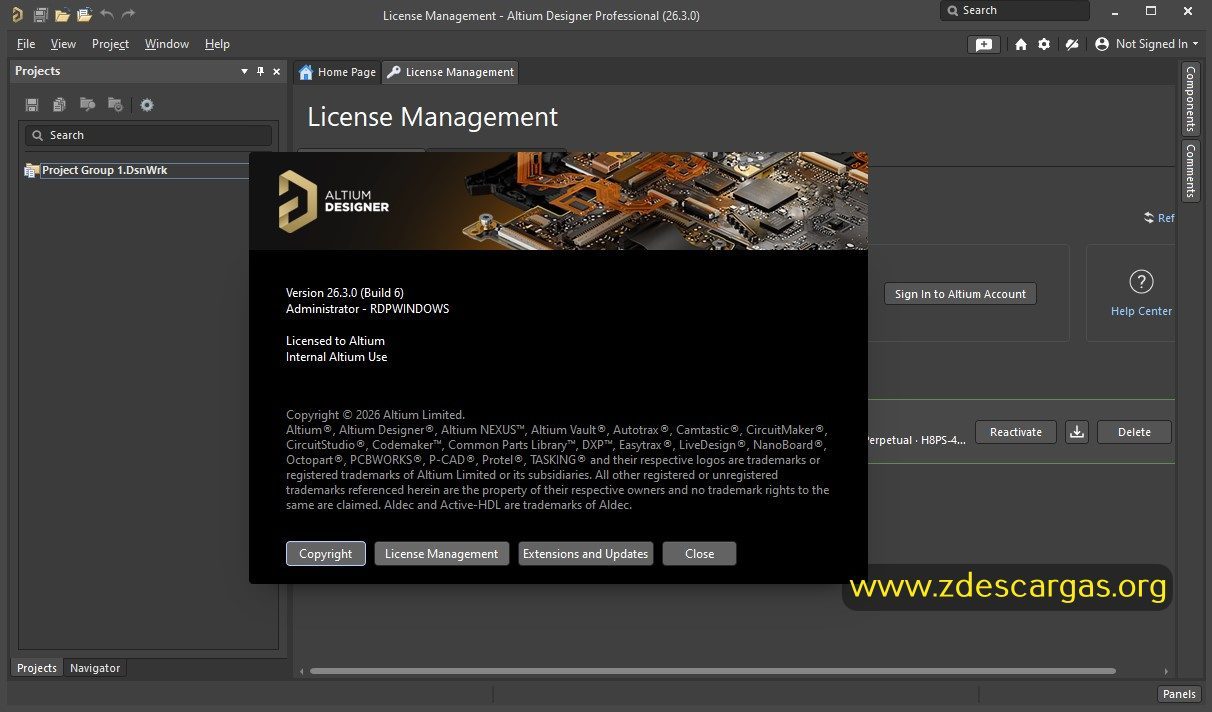Click the Panels button in the status bar

click(x=1179, y=694)
